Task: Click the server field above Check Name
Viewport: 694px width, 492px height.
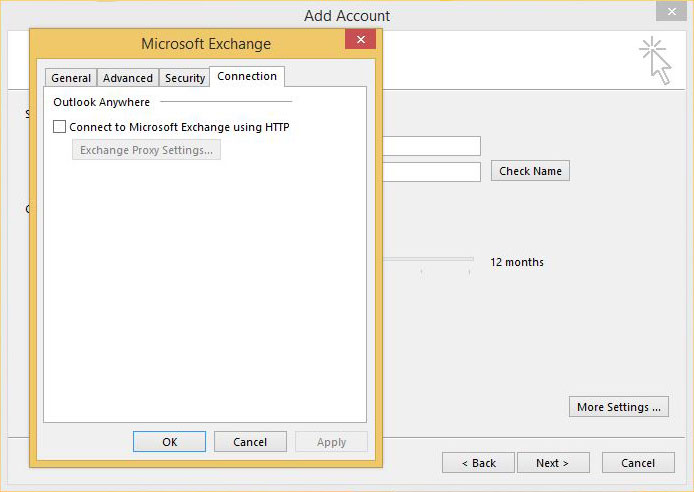Action: pos(432,146)
